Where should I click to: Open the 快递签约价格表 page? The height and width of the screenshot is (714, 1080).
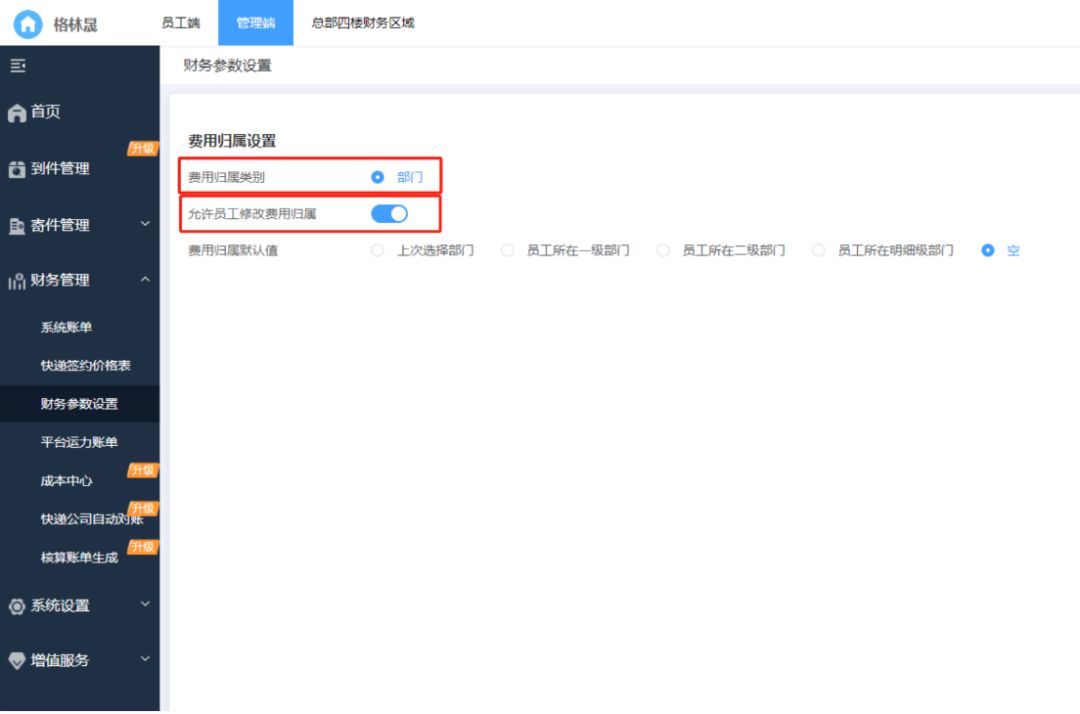point(85,366)
